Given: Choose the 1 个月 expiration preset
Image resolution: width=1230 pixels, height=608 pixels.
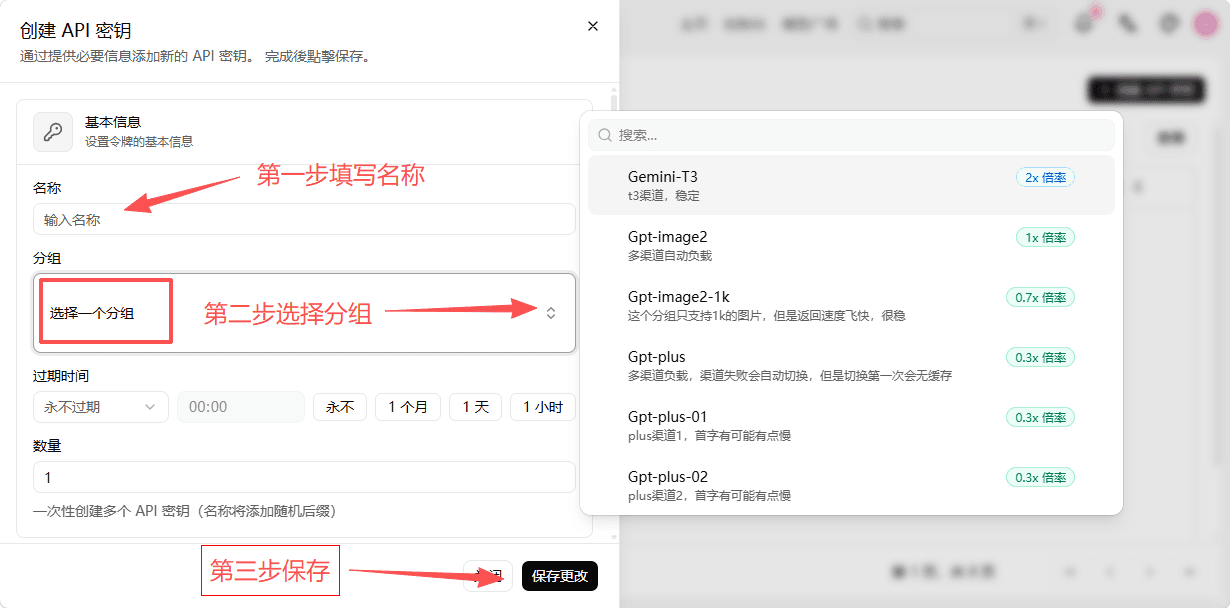Looking at the screenshot, I should tap(408, 407).
